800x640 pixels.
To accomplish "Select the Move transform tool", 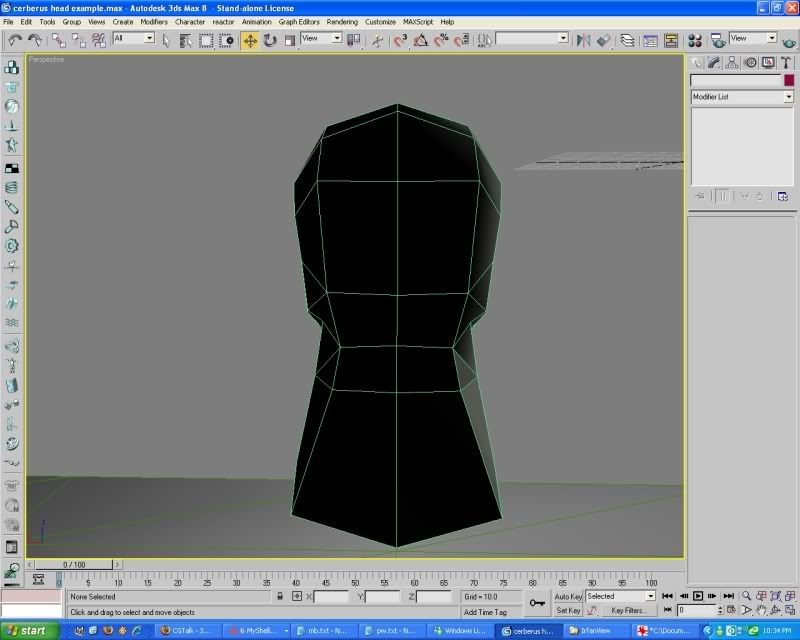I will click(249, 40).
